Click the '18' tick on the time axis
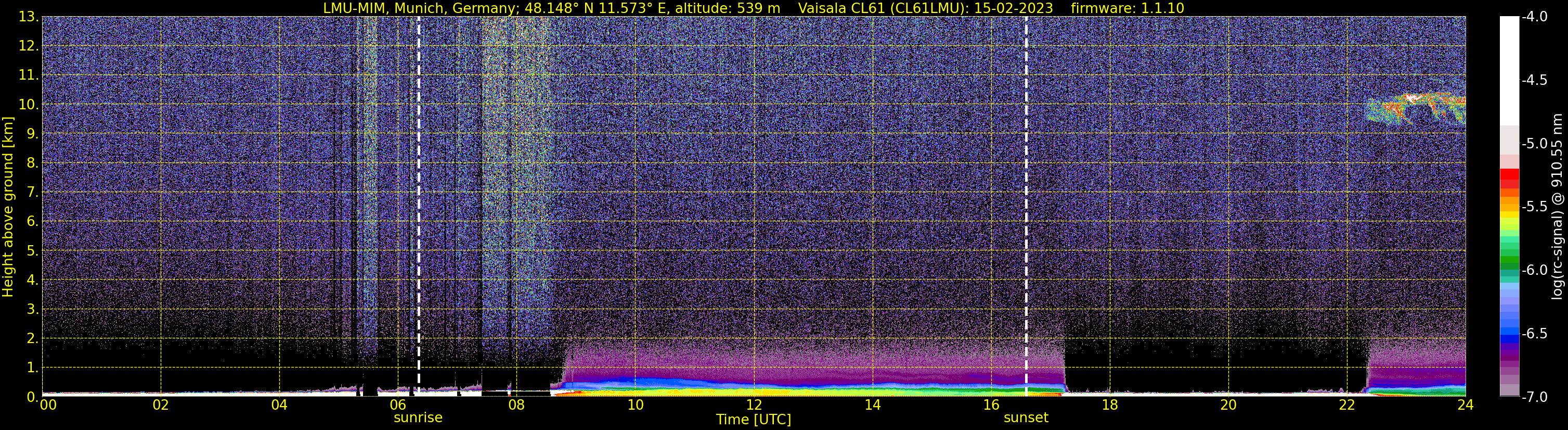Screen dimensions: 1568x430 [1110, 405]
